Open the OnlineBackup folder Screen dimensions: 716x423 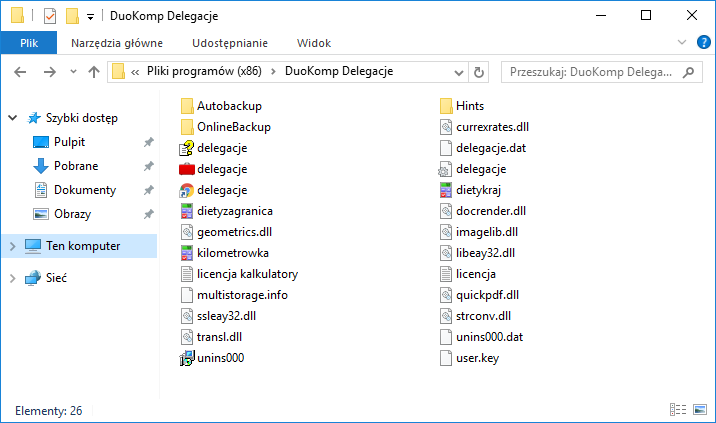pyautogui.click(x=226, y=127)
